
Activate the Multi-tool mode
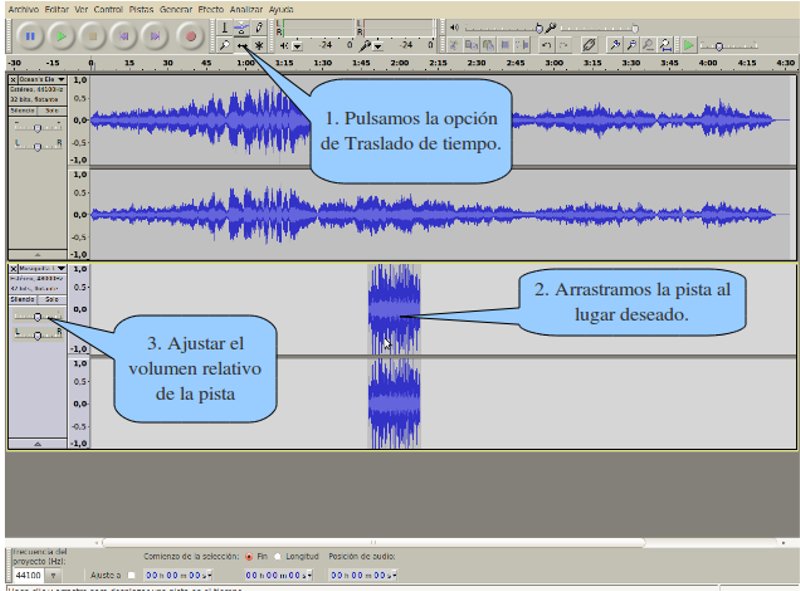(258, 45)
